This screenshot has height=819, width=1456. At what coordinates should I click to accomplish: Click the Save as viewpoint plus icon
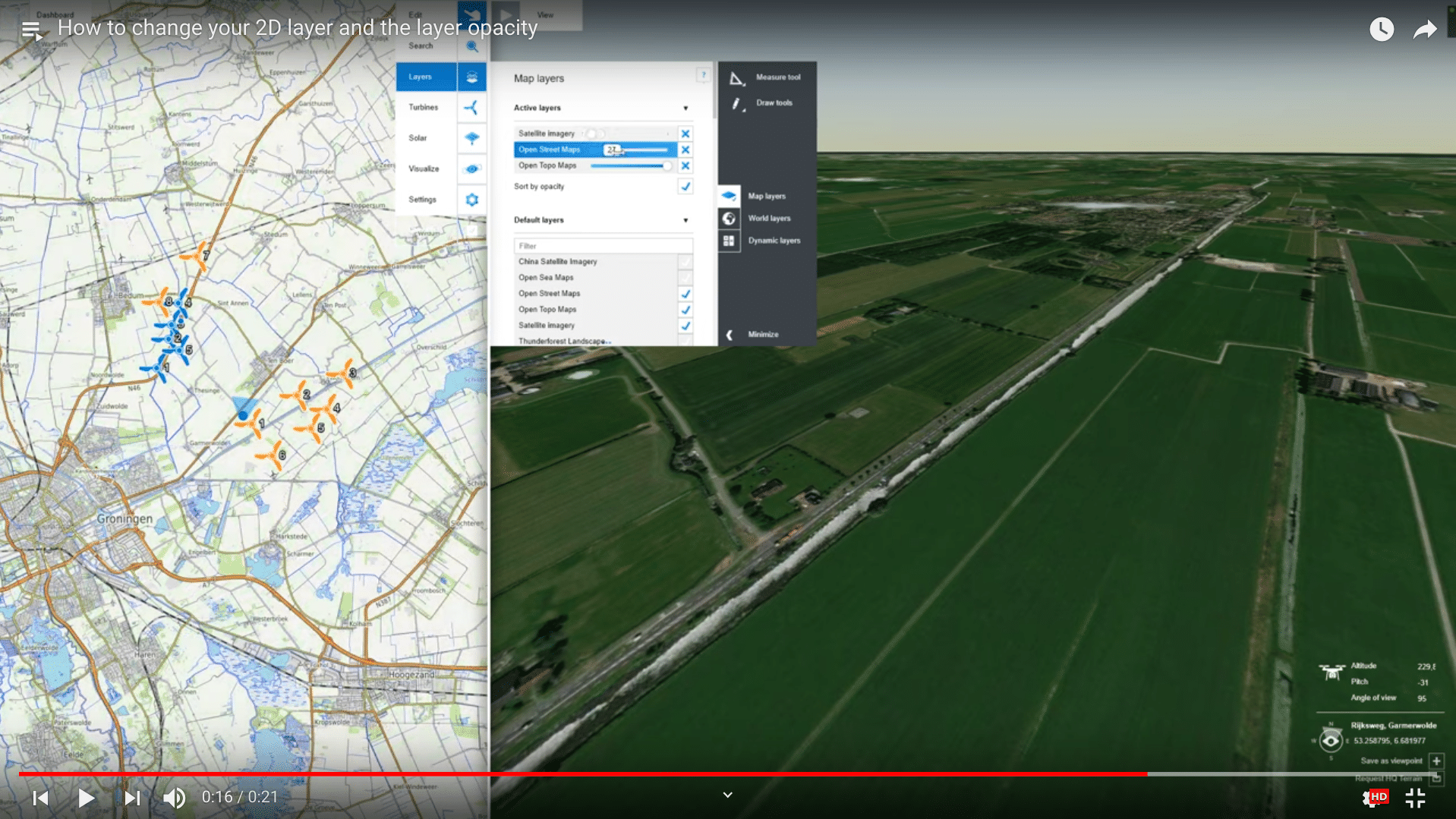pos(1436,761)
